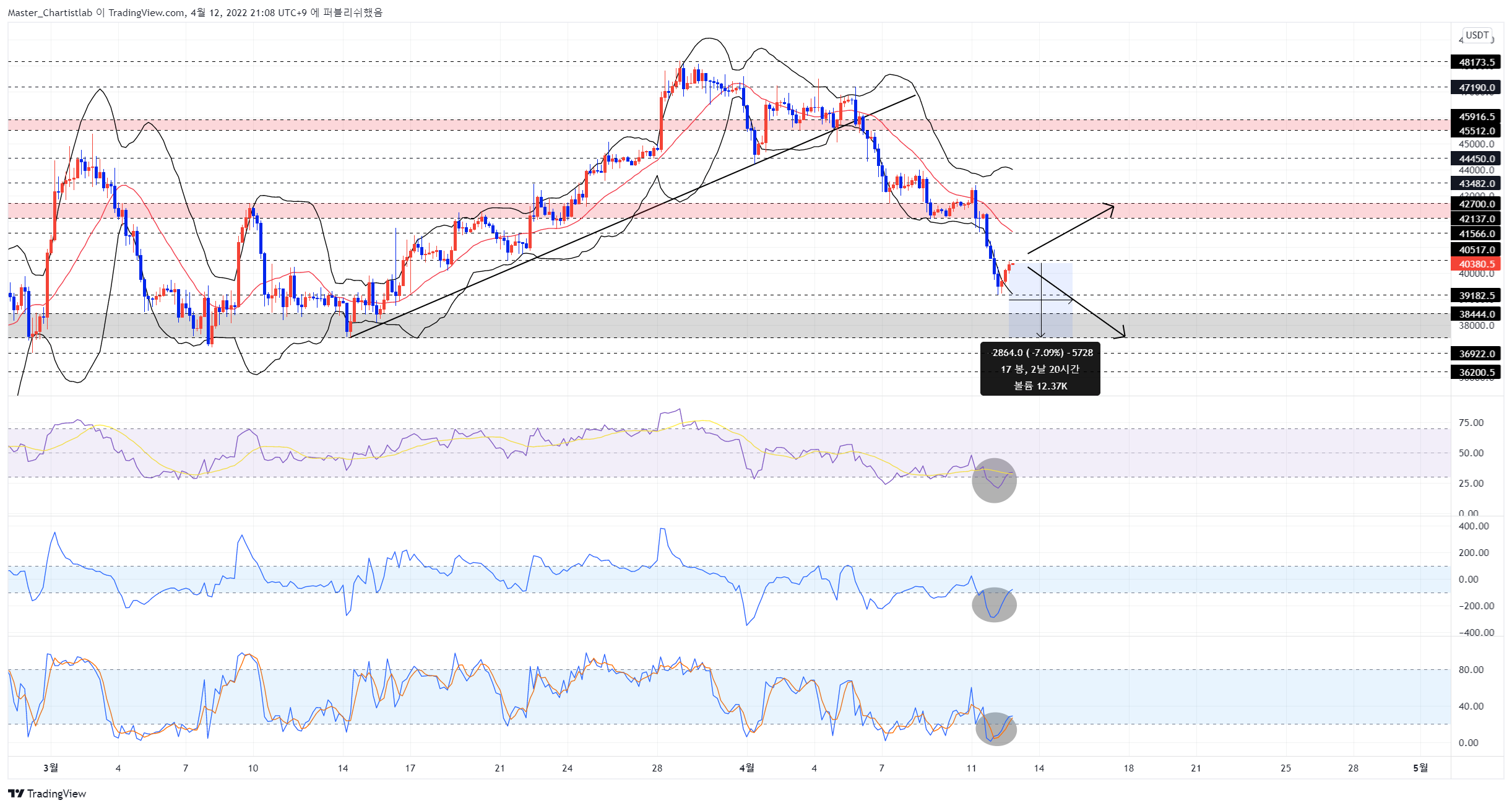Click the blue measured range rectangle
The height and width of the screenshot is (808, 1512).
tap(1040, 301)
